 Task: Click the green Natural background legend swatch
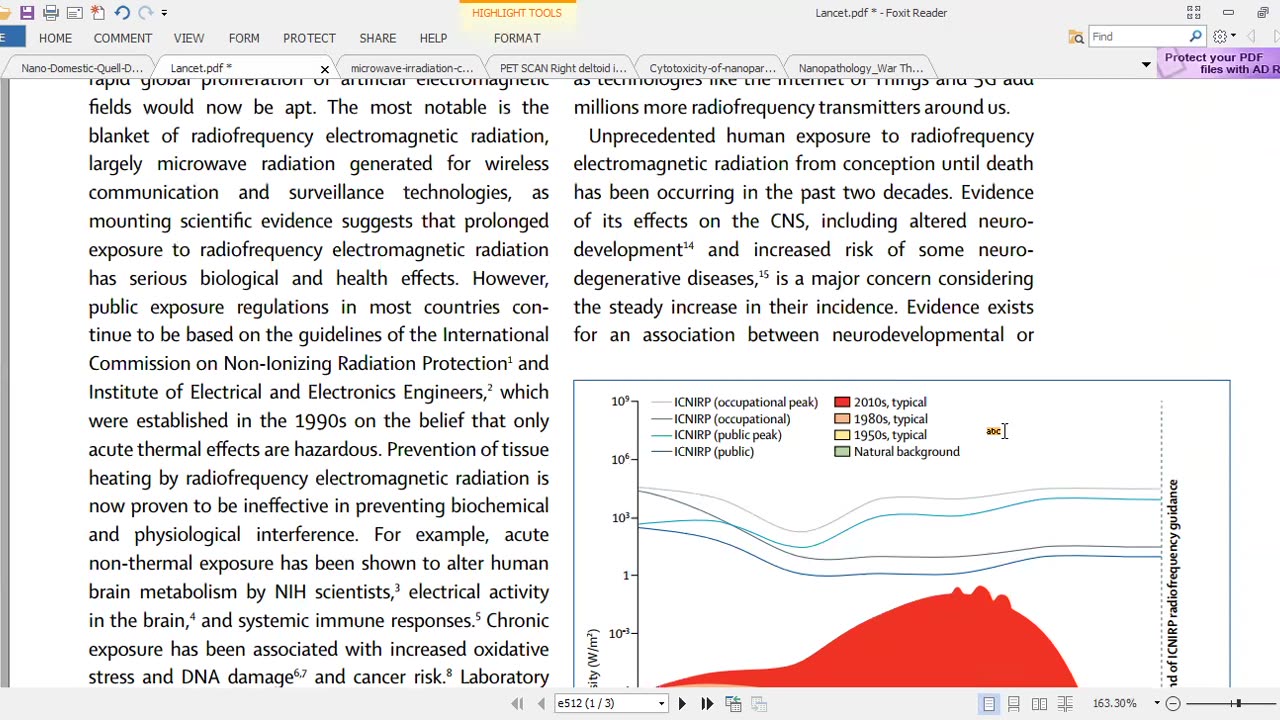[x=842, y=452]
